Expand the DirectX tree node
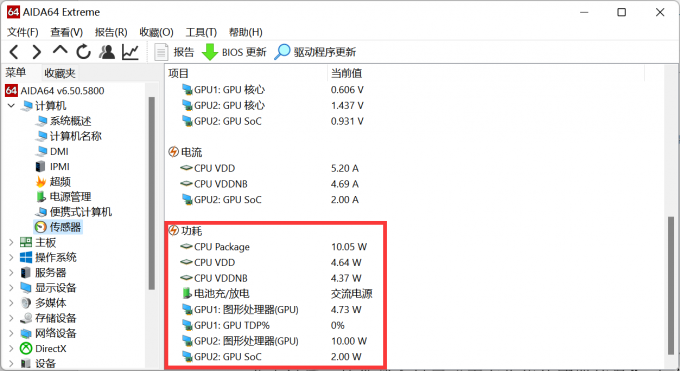This screenshot has width=680, height=371. click(x=11, y=348)
